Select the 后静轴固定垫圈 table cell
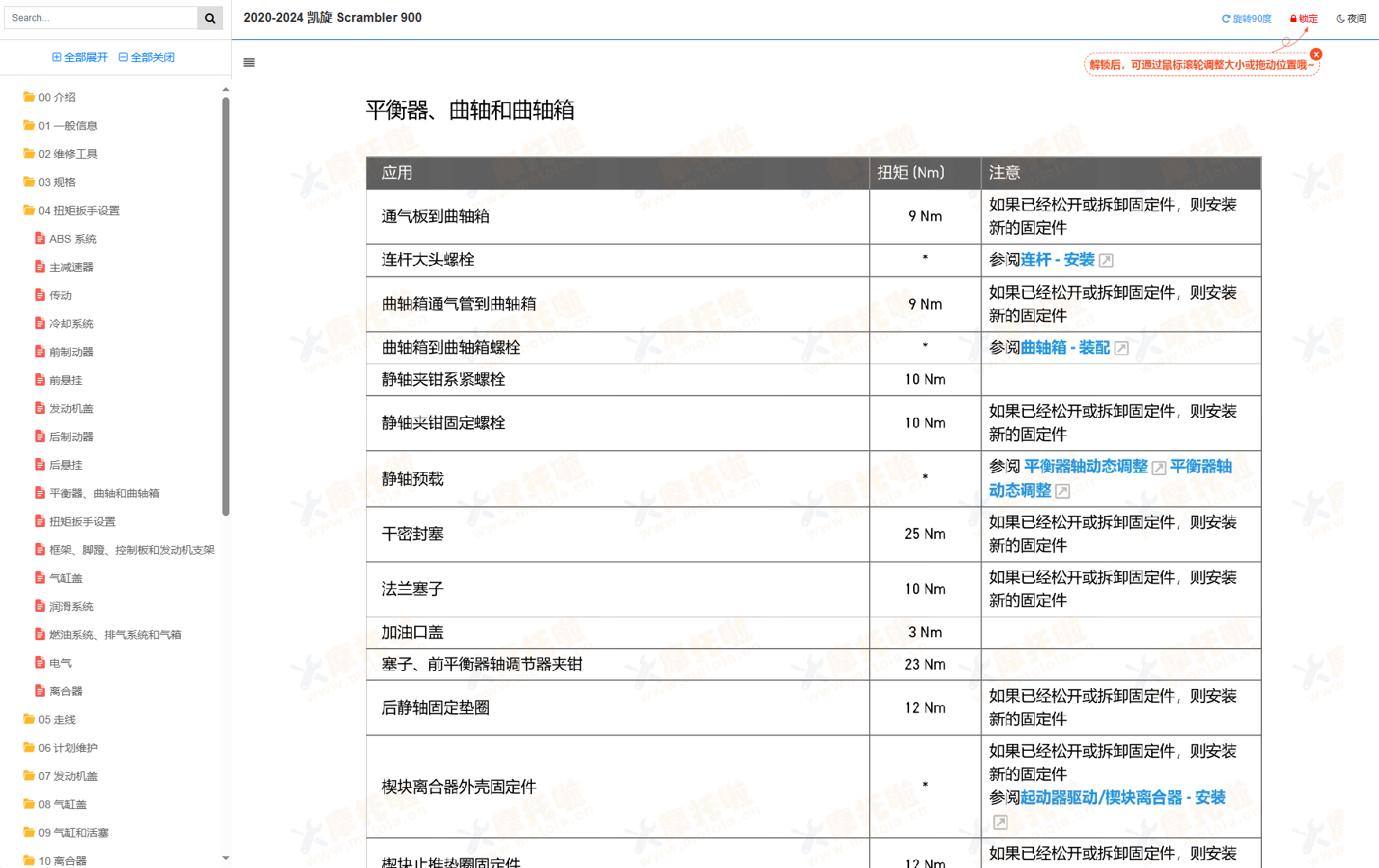The height and width of the screenshot is (868, 1379). click(x=618, y=708)
